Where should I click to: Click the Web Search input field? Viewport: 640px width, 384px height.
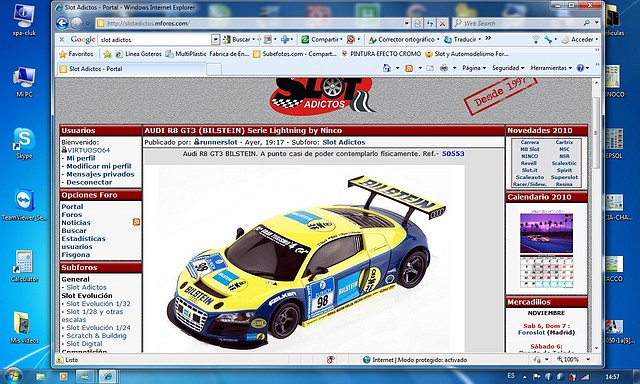click(x=521, y=23)
